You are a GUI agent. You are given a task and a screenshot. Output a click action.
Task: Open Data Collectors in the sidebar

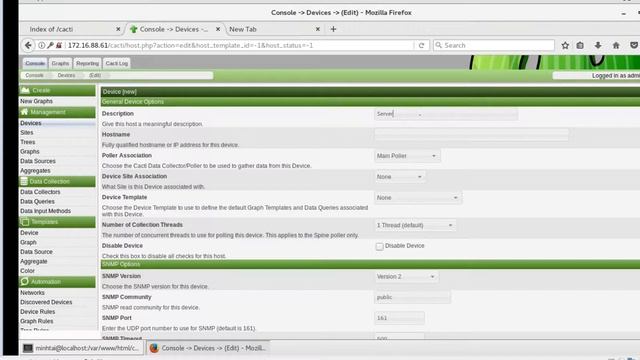(40, 192)
